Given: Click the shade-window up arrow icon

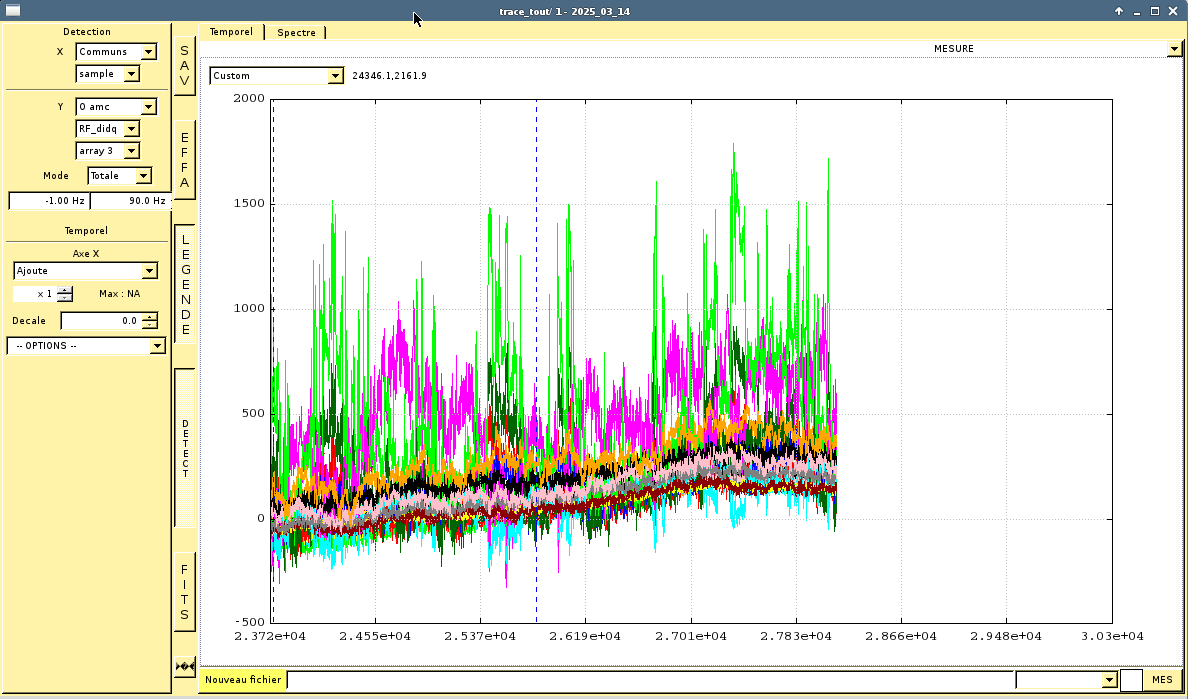Looking at the screenshot, I should (x=1119, y=11).
